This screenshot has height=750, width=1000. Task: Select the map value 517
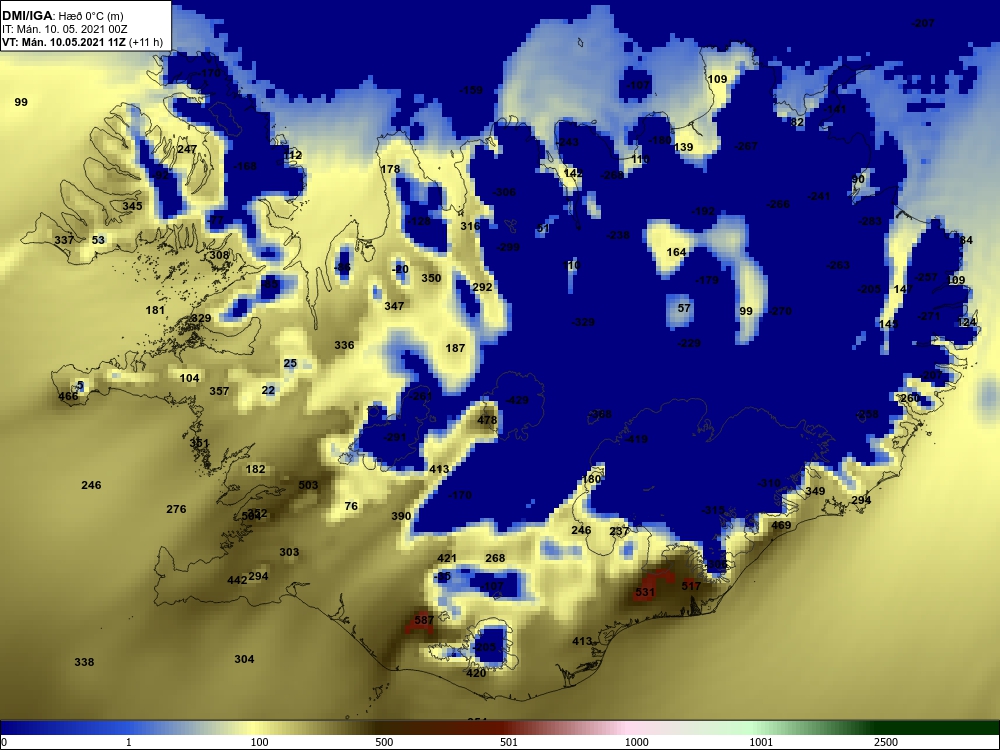691,585
